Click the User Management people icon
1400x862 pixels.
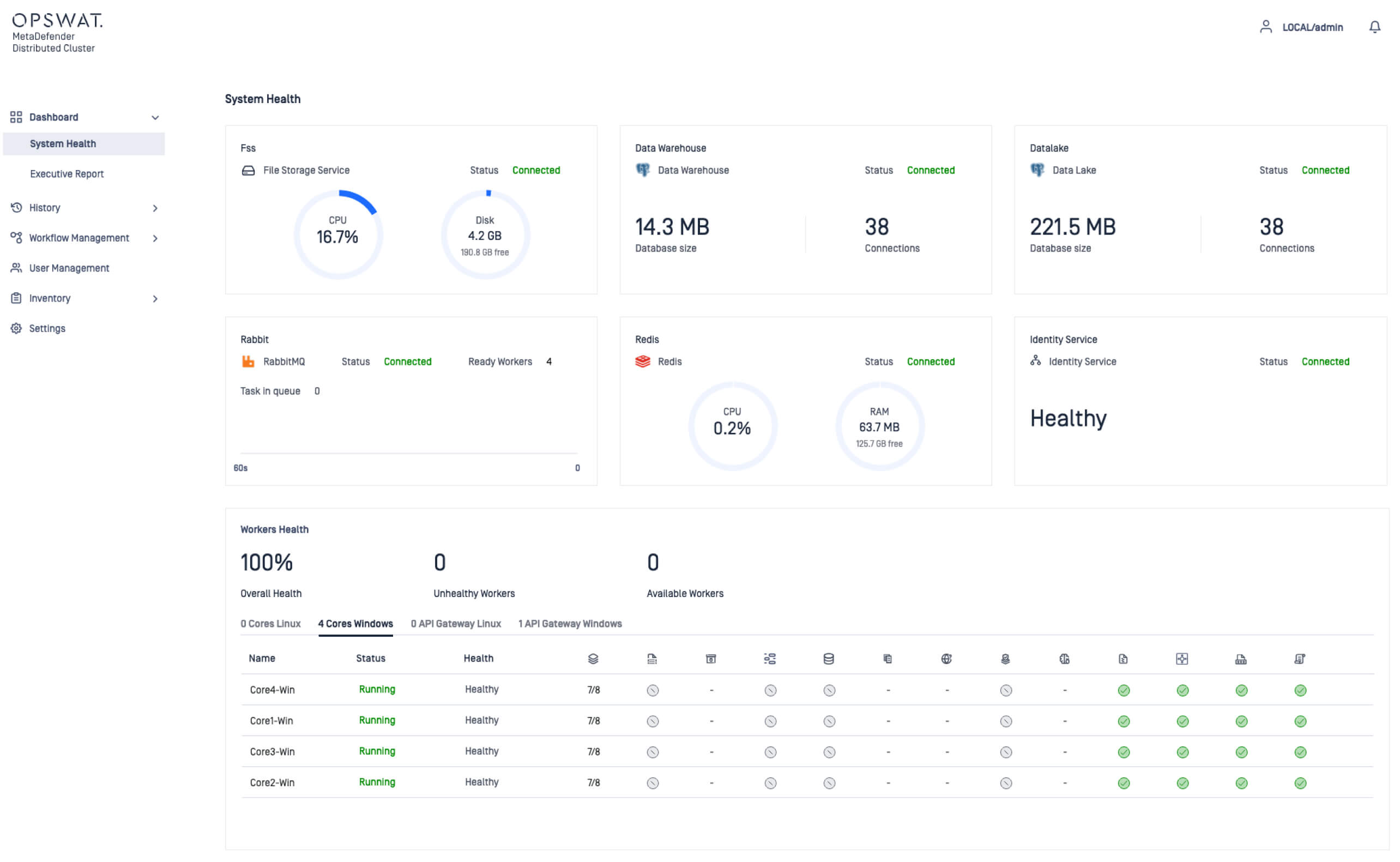pyautogui.click(x=16, y=268)
